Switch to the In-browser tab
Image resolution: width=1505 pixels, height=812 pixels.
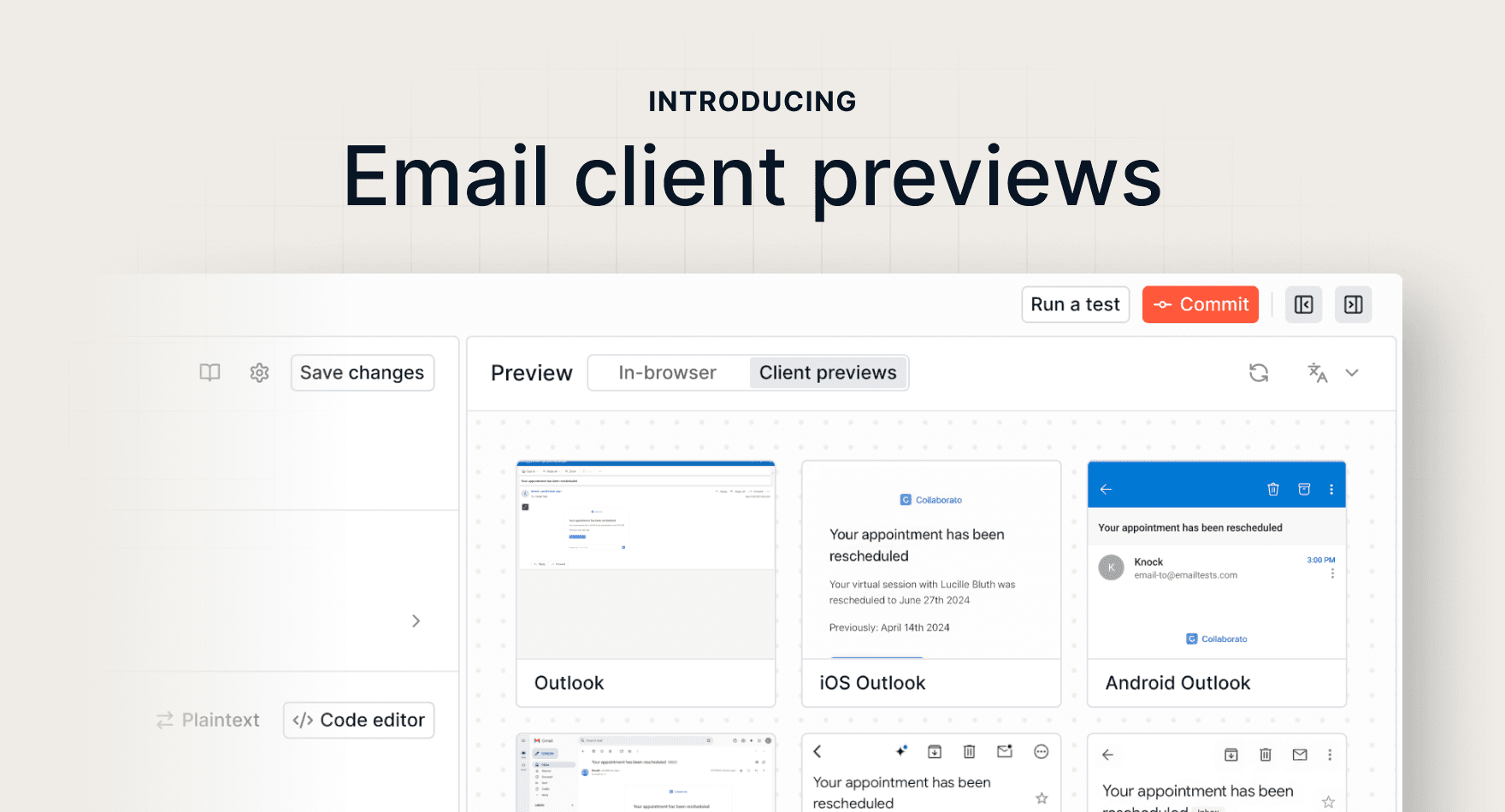point(667,373)
